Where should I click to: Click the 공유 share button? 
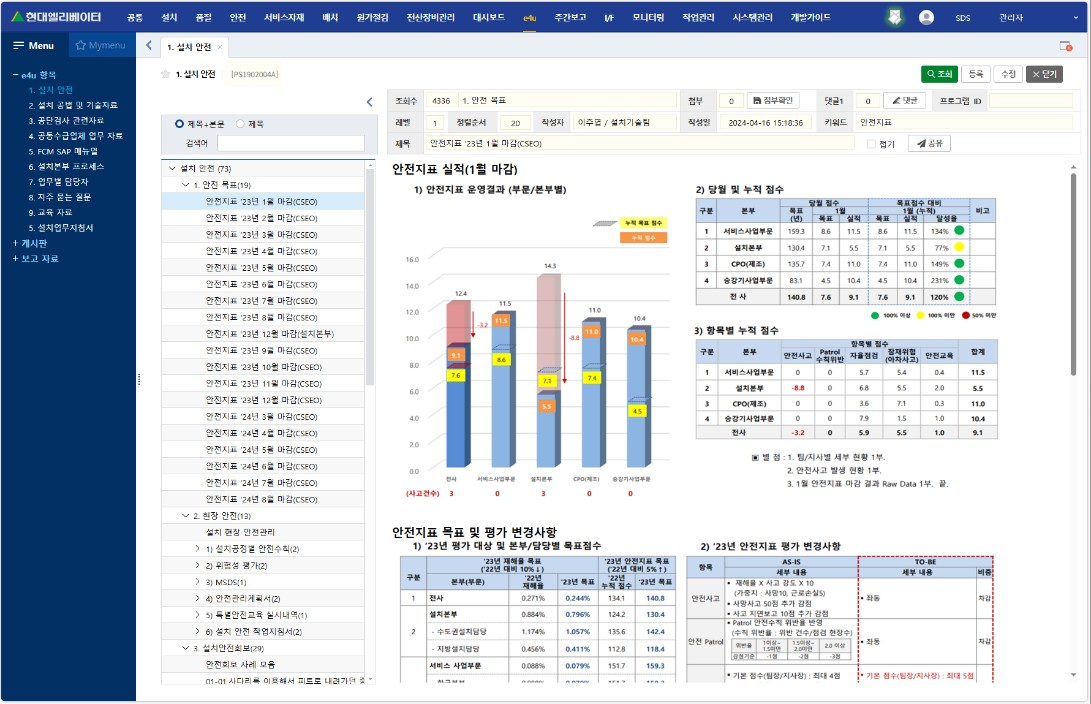(929, 143)
